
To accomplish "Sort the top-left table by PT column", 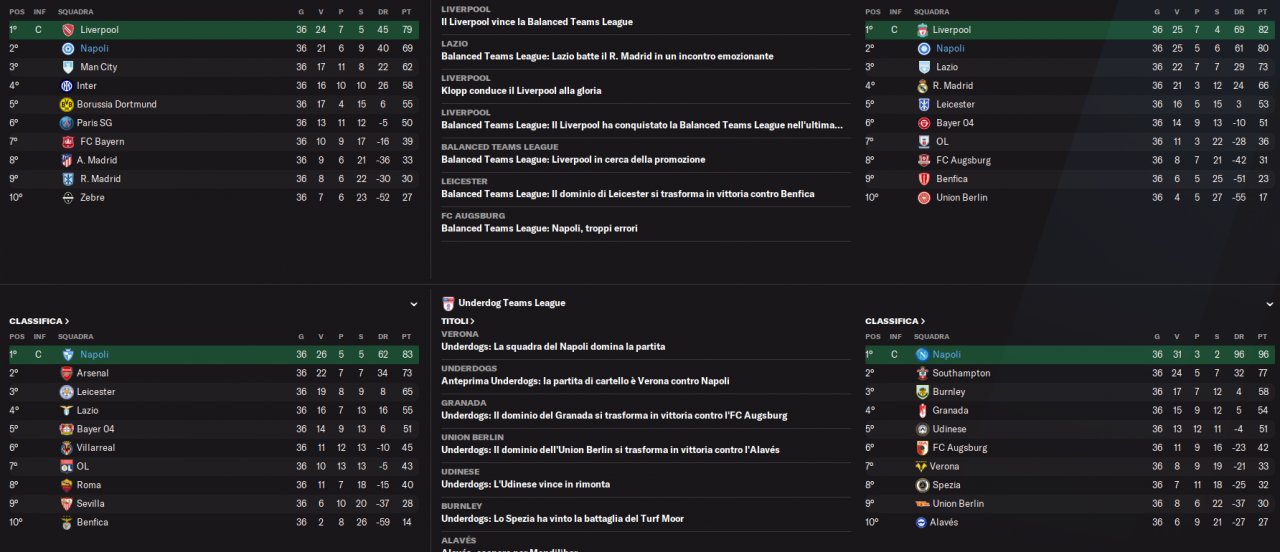I will click(406, 12).
